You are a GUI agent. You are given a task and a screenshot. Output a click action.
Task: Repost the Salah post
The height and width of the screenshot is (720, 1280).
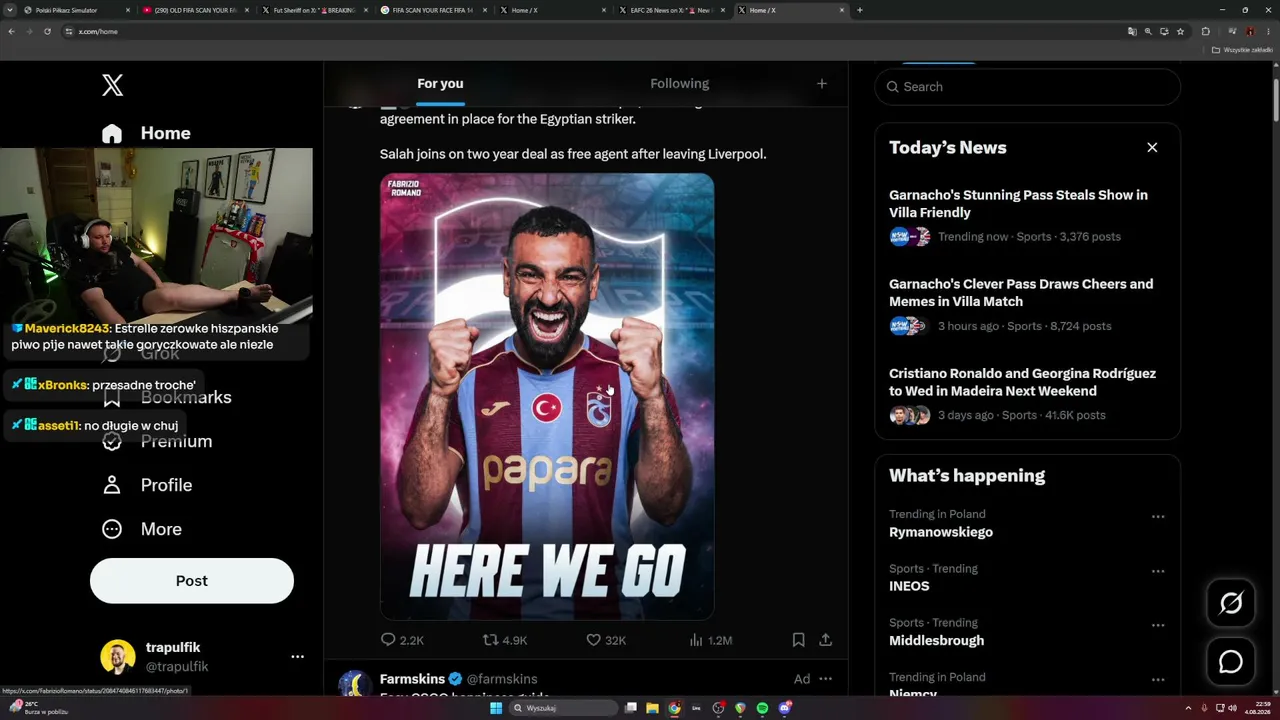(x=505, y=640)
